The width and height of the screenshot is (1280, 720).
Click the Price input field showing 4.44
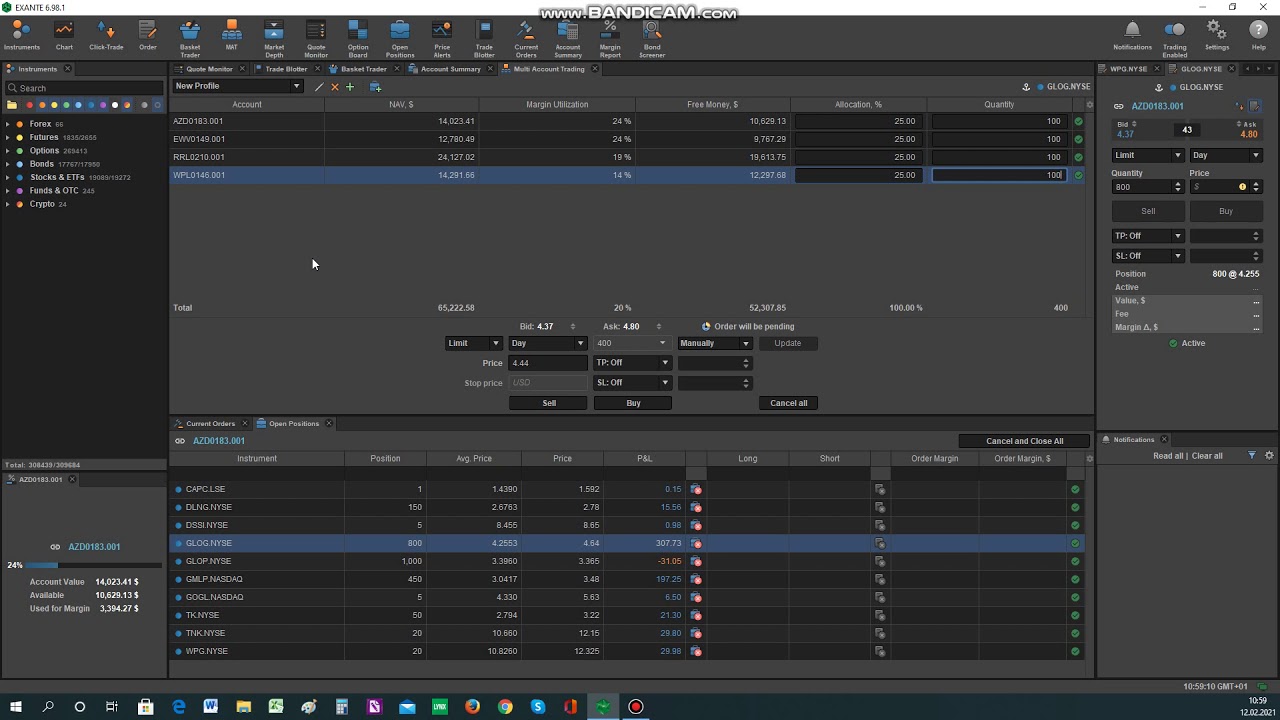pyautogui.click(x=549, y=363)
